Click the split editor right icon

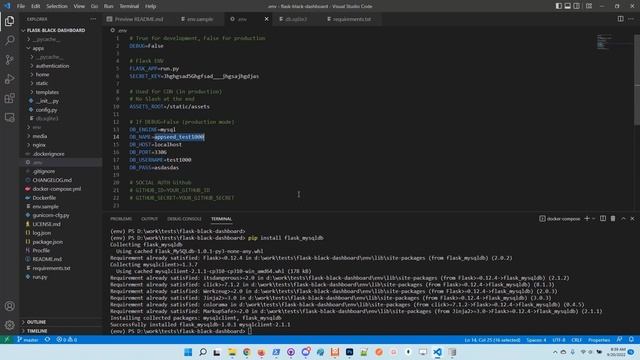pyautogui.click(x=620, y=19)
